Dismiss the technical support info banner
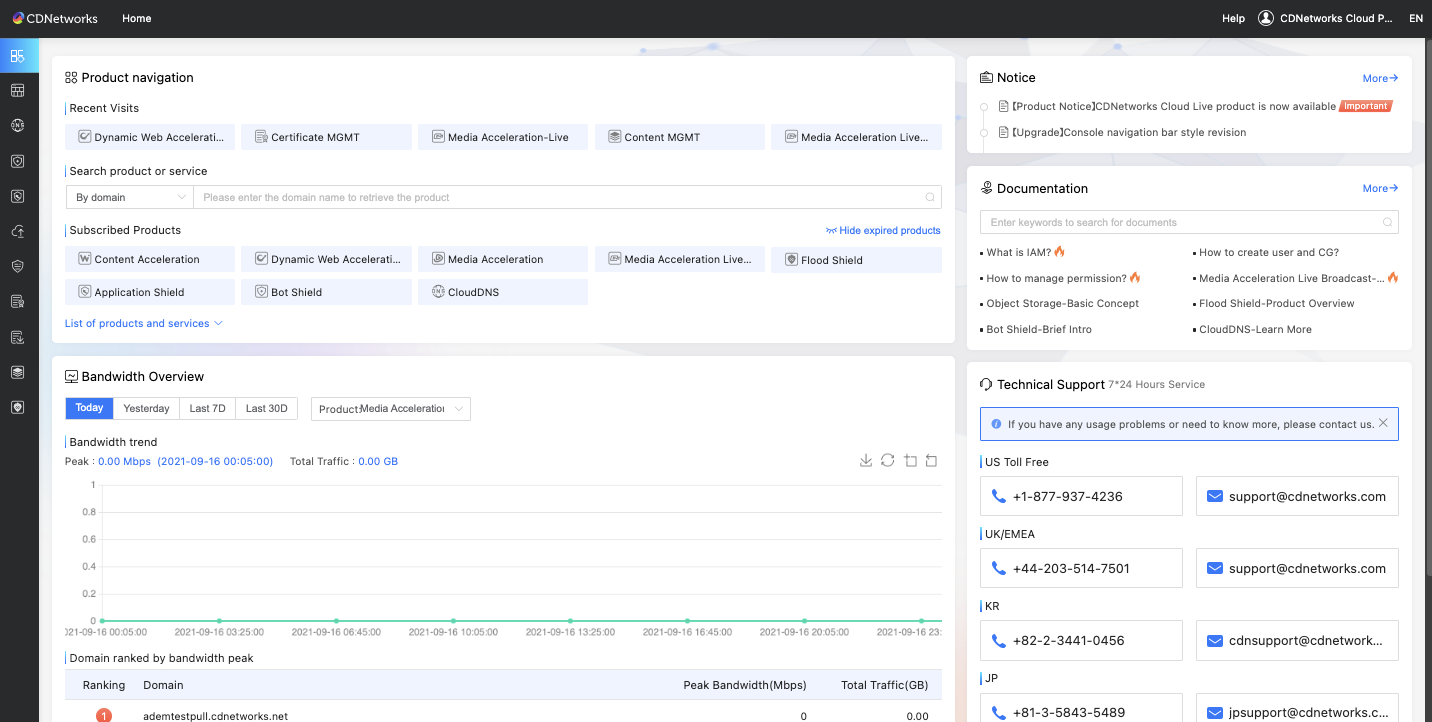This screenshot has height=722, width=1432. click(x=1383, y=423)
